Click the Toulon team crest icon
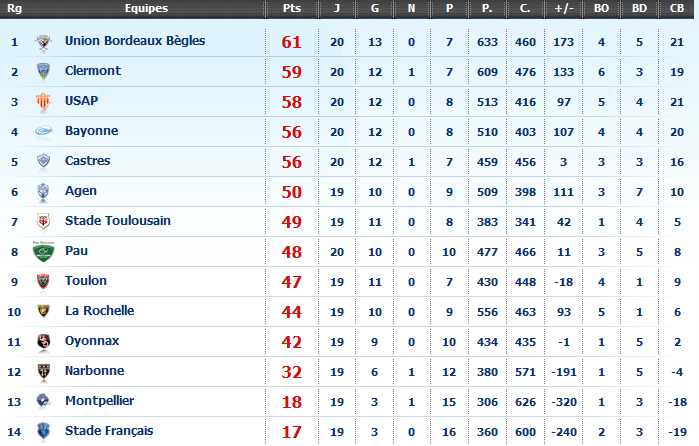 [43, 281]
